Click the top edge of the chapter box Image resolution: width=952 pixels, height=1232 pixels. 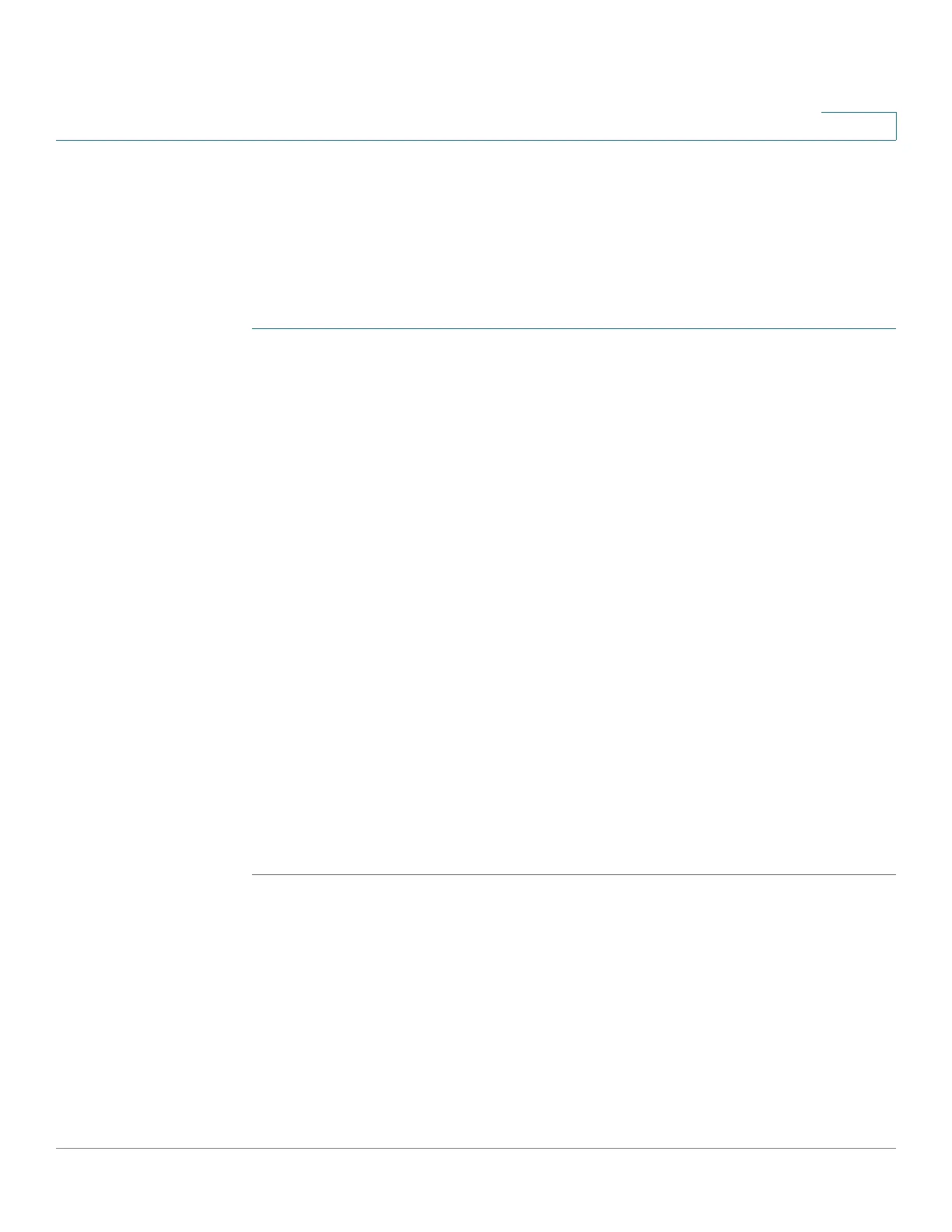859,113
